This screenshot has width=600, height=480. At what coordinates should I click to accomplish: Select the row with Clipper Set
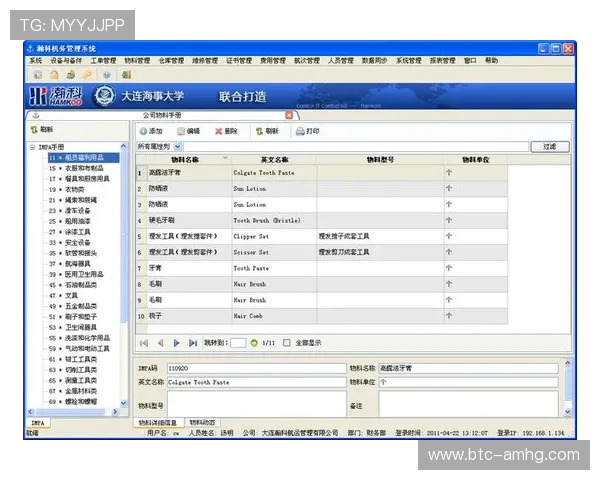(x=322, y=237)
